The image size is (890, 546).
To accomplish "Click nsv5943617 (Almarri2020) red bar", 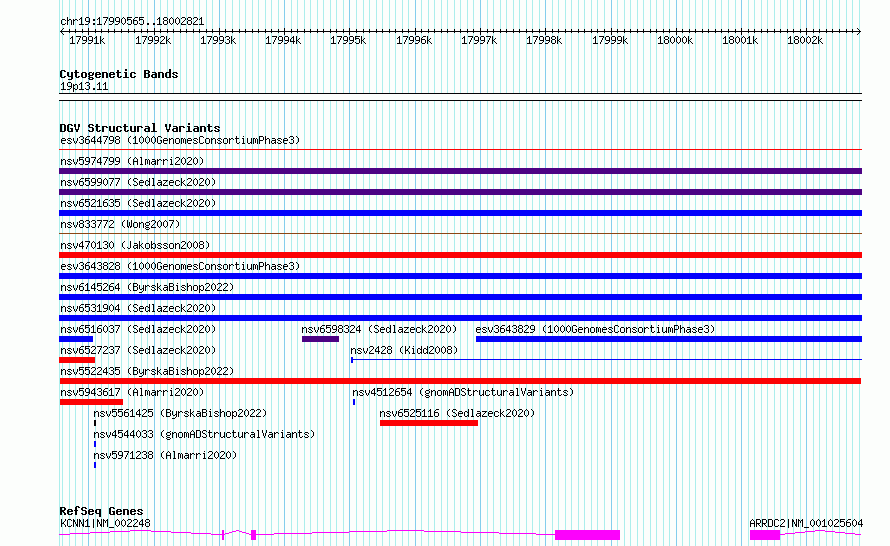I will click(x=91, y=402).
